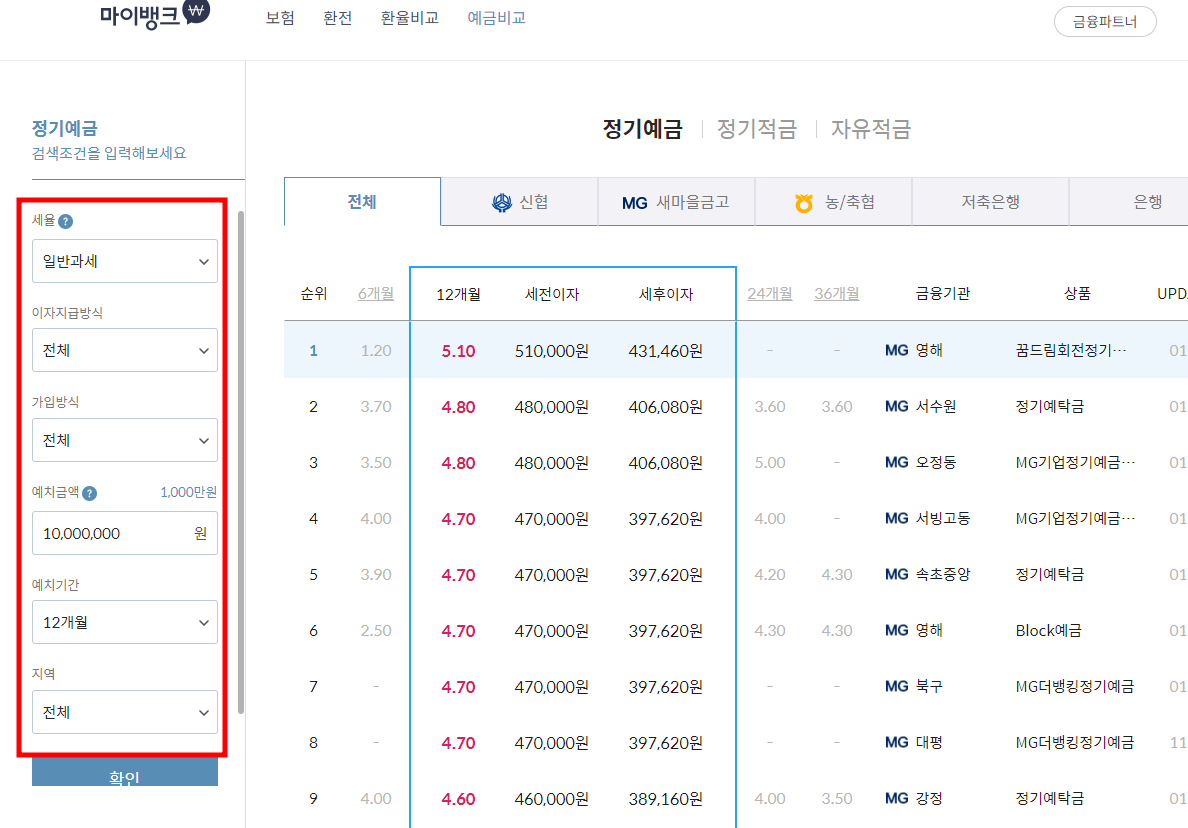Click MG 서수원 institution
Viewport: 1188px width, 828px height.
[921, 407]
